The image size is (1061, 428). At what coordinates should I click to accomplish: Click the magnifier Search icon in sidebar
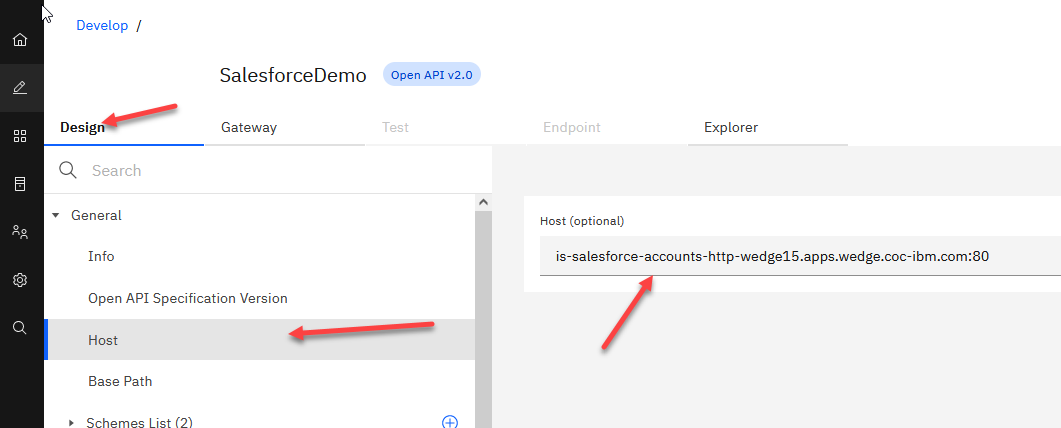coord(20,328)
